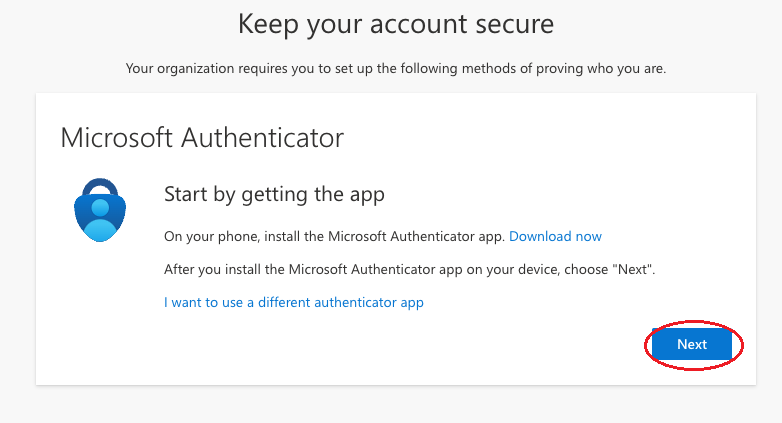Click the words different authenticator app in link
The width and height of the screenshot is (782, 423).
pos(341,302)
